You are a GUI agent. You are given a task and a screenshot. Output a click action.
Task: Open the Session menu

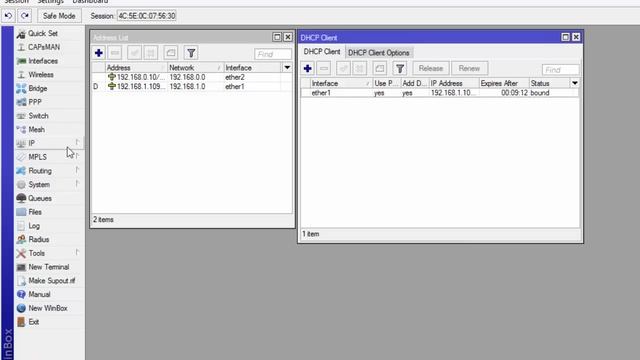point(16,2)
